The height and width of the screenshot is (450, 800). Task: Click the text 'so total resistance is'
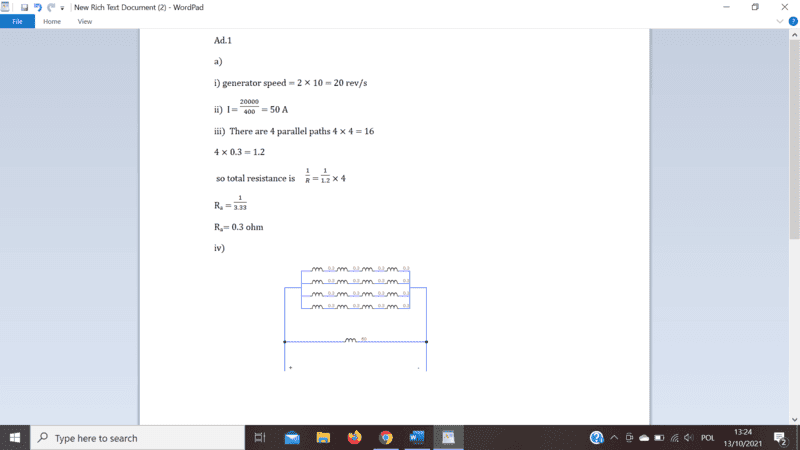[256, 179]
